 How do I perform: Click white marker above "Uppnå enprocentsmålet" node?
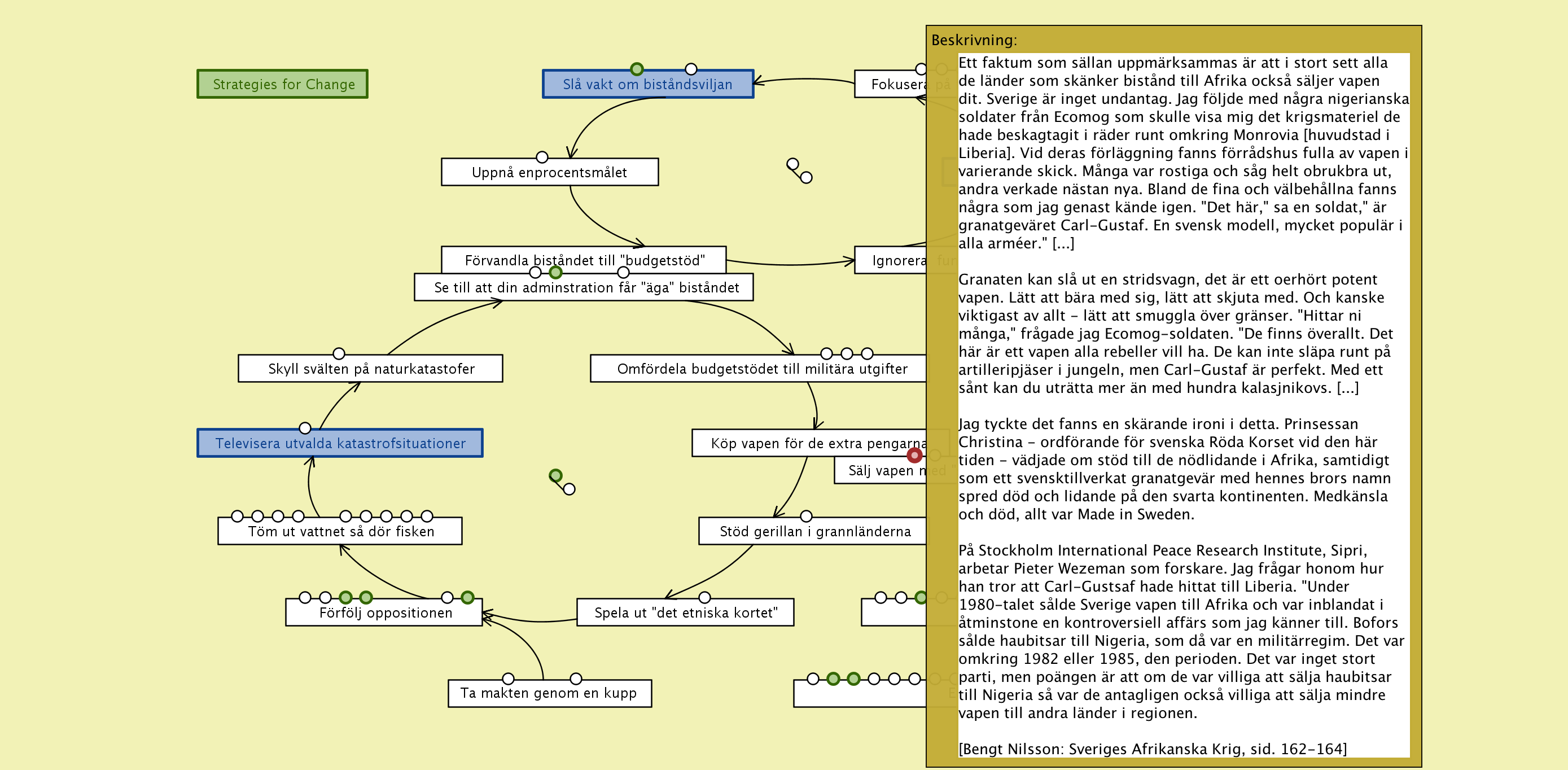pyautogui.click(x=542, y=157)
